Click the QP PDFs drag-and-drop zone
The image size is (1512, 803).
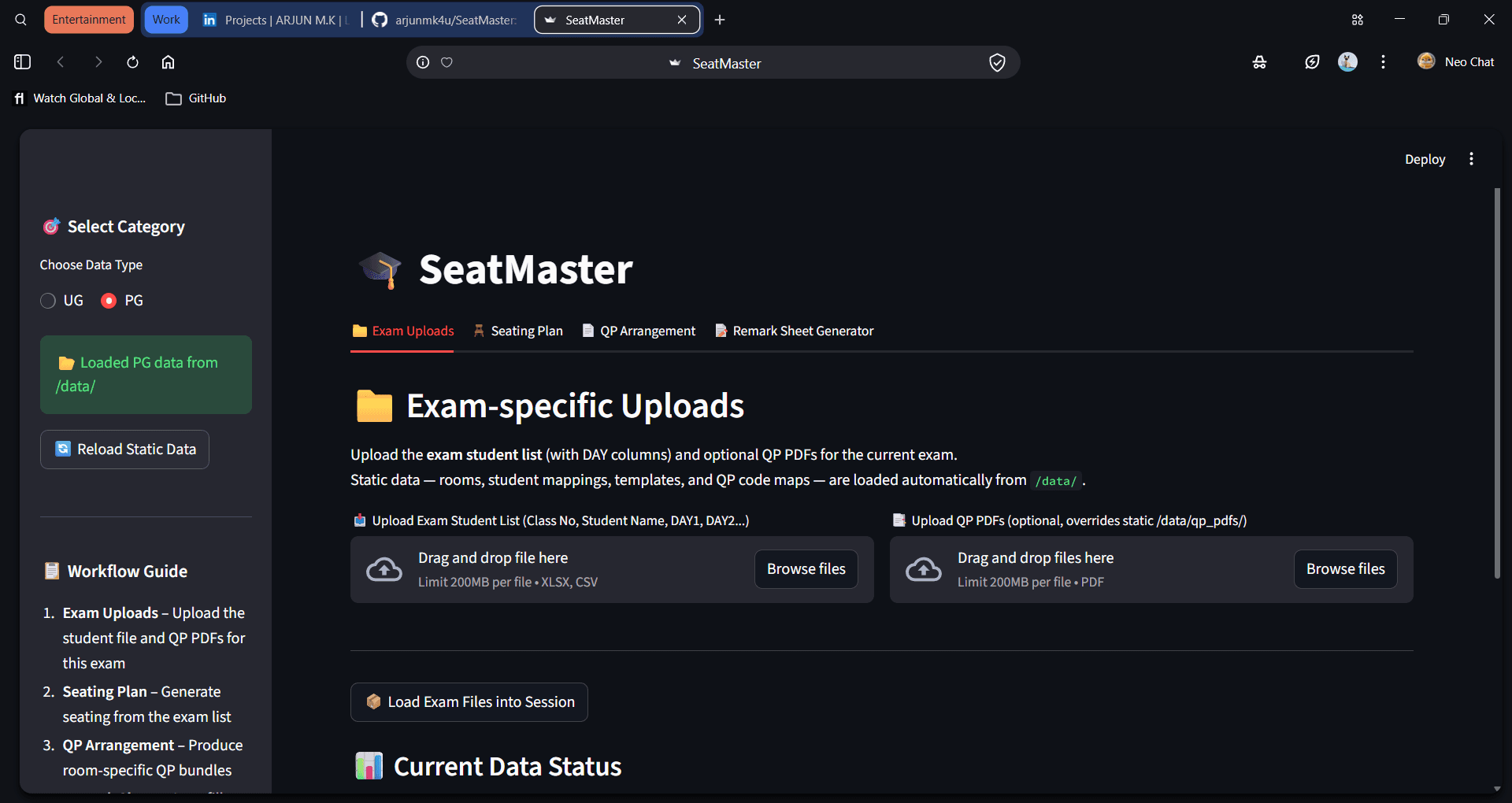[1151, 570]
